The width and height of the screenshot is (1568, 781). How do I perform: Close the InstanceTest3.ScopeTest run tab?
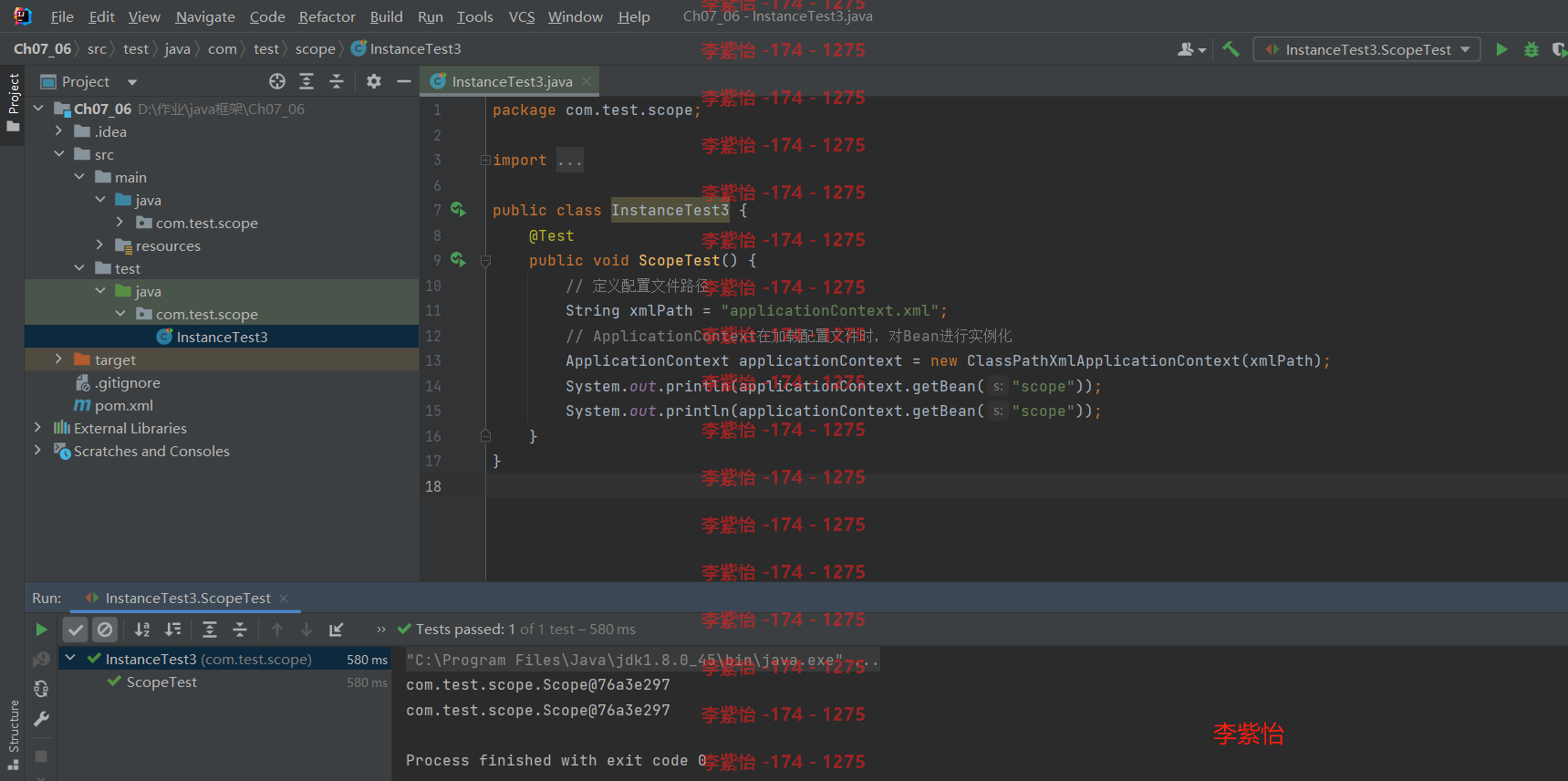click(284, 599)
